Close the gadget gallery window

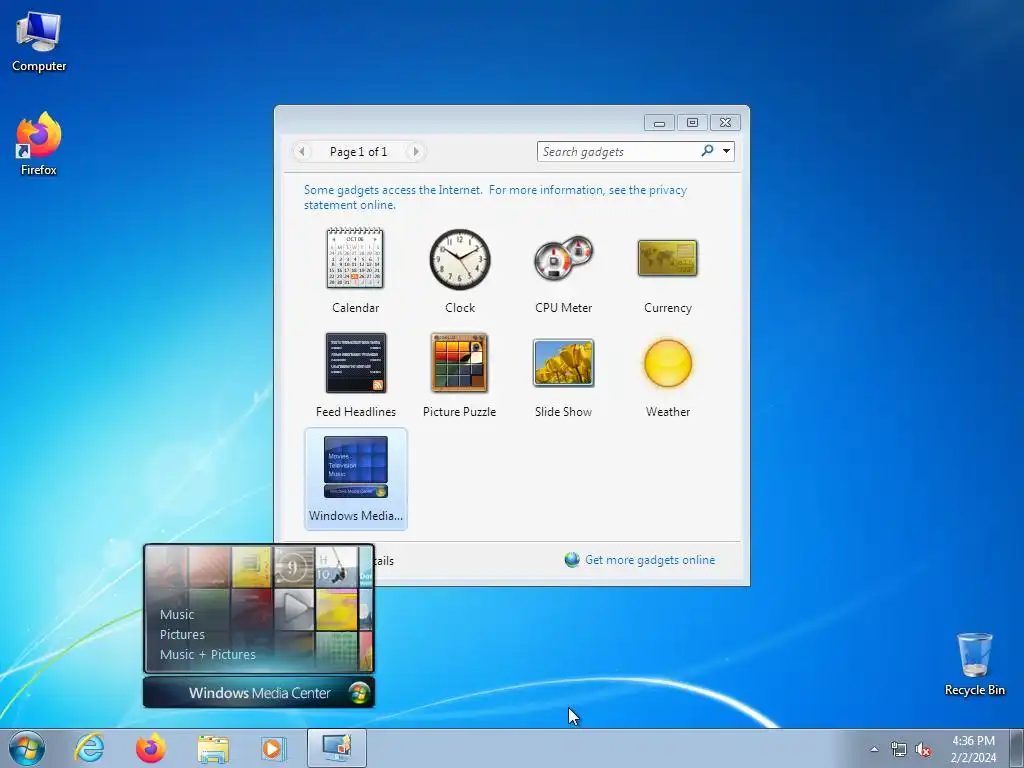tap(726, 123)
